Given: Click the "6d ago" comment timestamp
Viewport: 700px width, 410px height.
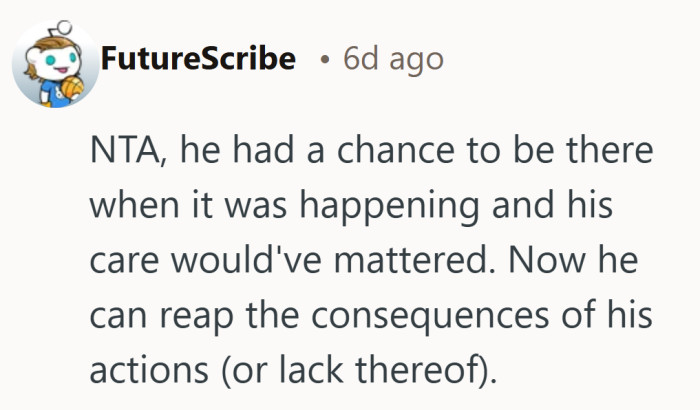Looking at the screenshot, I should (393, 59).
